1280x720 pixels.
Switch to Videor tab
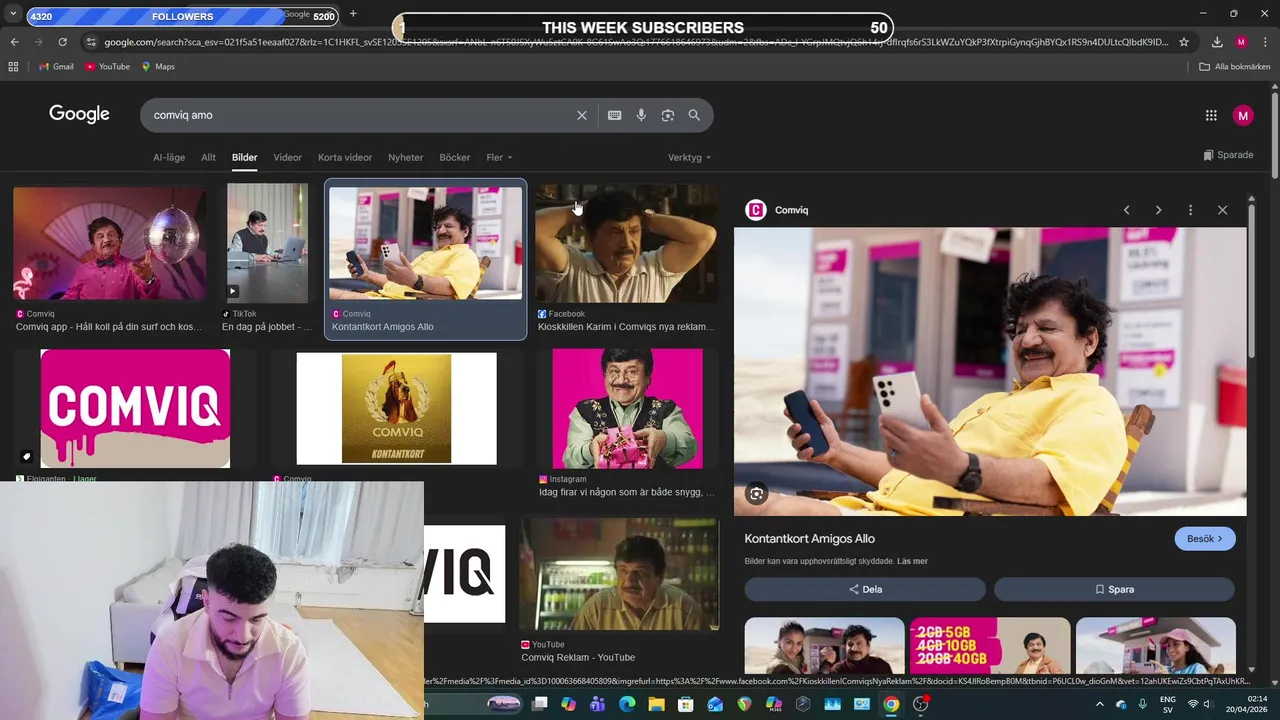288,157
